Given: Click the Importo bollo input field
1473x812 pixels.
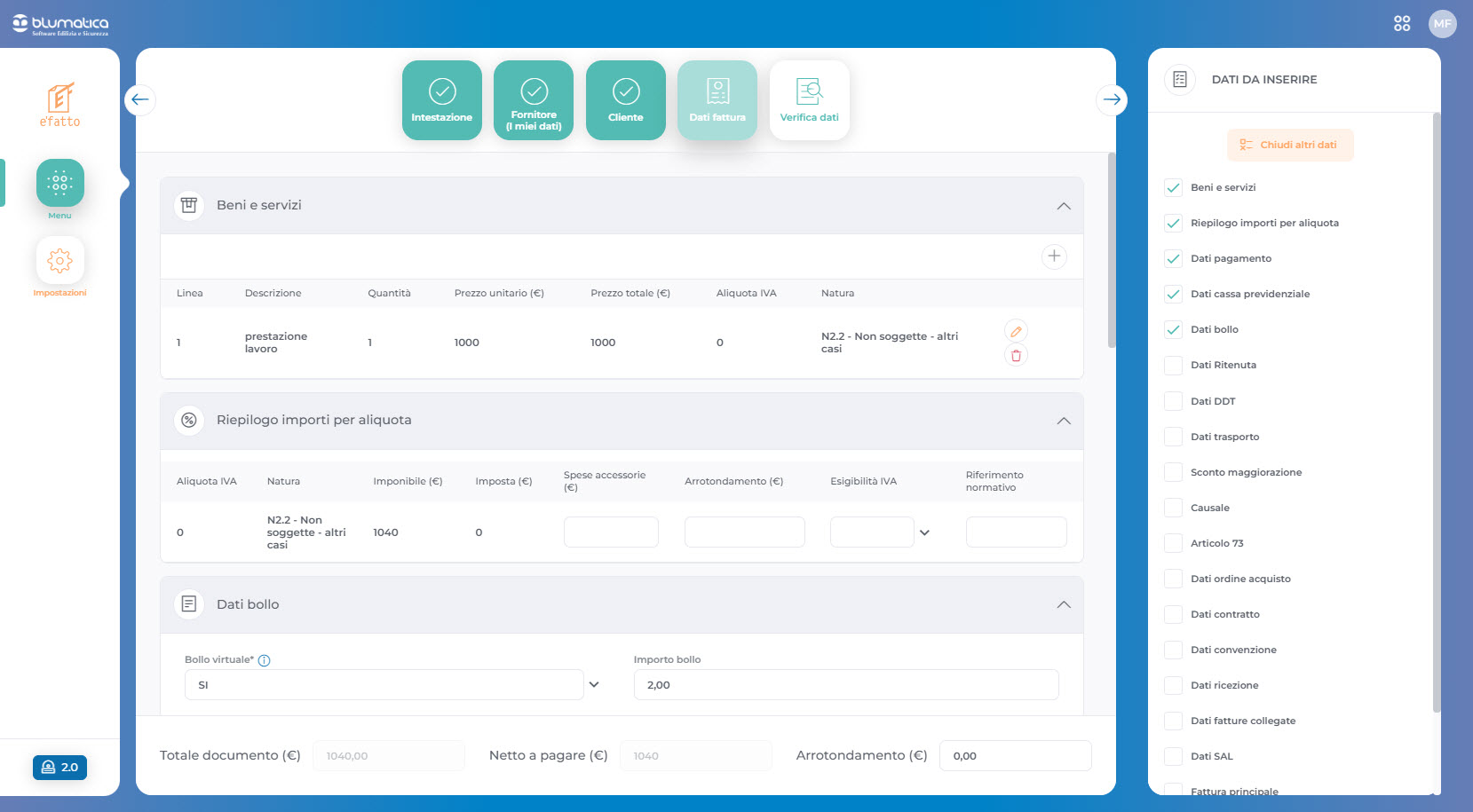Looking at the screenshot, I should click(845, 685).
